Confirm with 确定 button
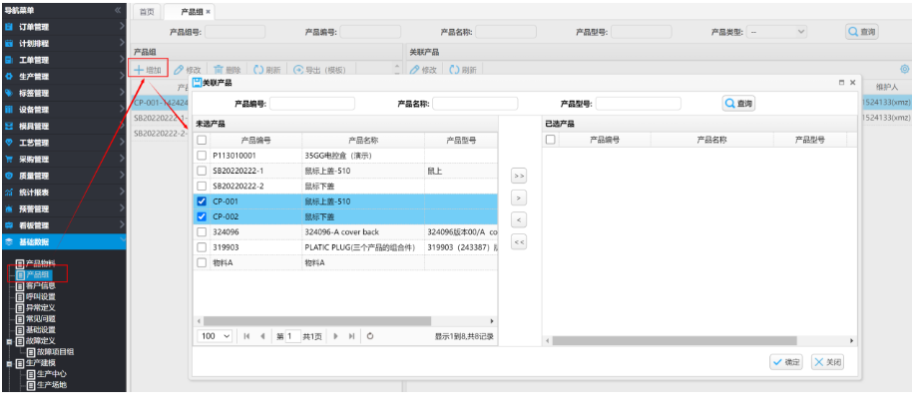The height and width of the screenshot is (395, 915). 786,362
